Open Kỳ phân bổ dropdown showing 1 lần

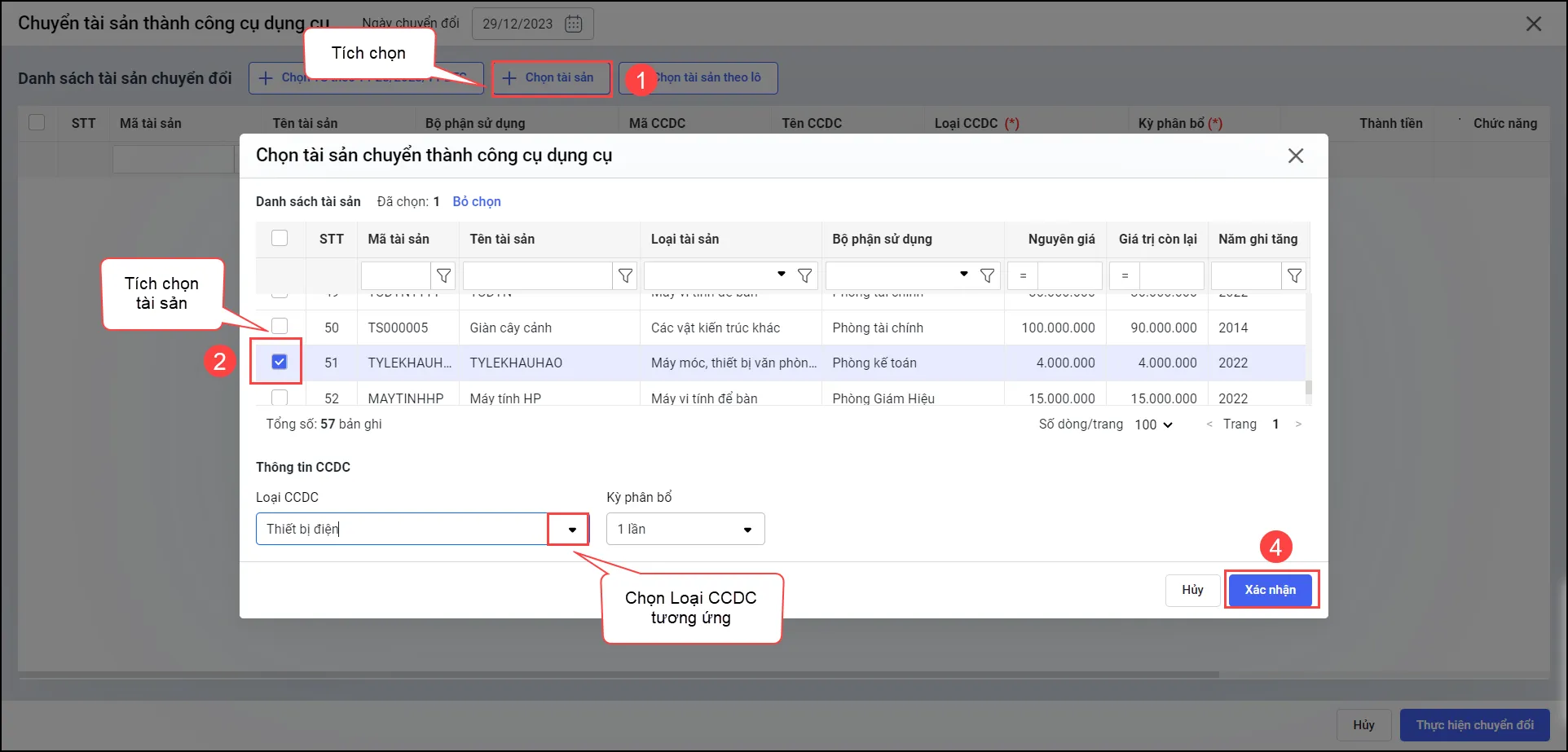[685, 530]
